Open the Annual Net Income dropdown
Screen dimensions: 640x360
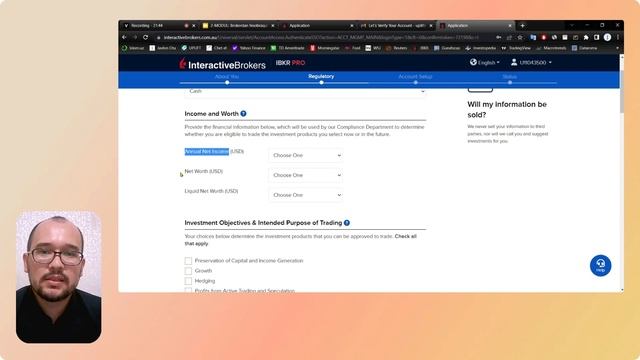pos(306,155)
